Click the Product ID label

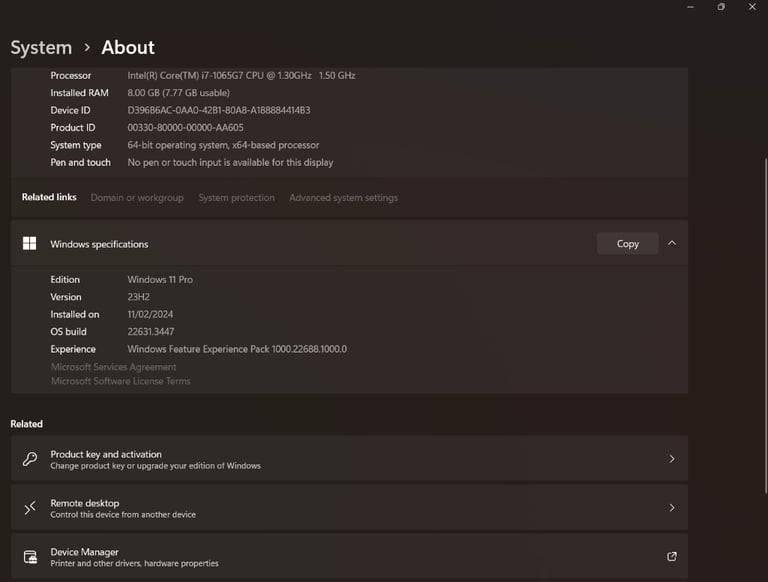tap(73, 127)
